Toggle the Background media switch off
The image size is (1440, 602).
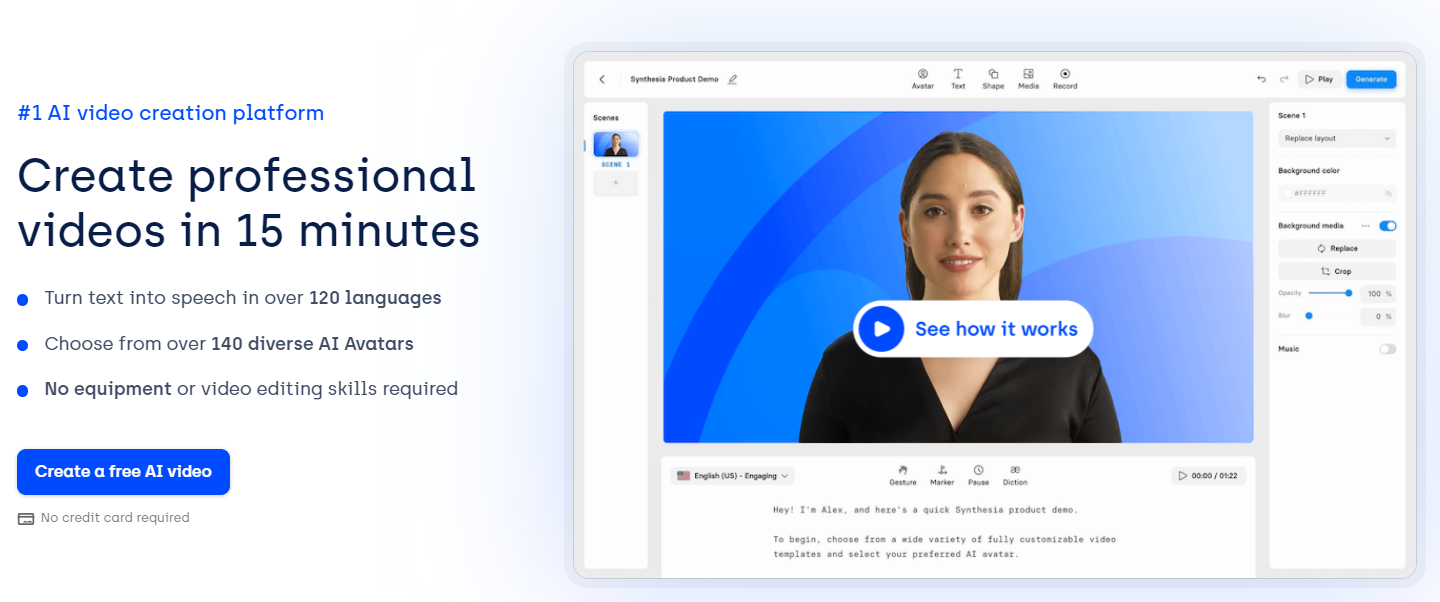pos(1388,226)
